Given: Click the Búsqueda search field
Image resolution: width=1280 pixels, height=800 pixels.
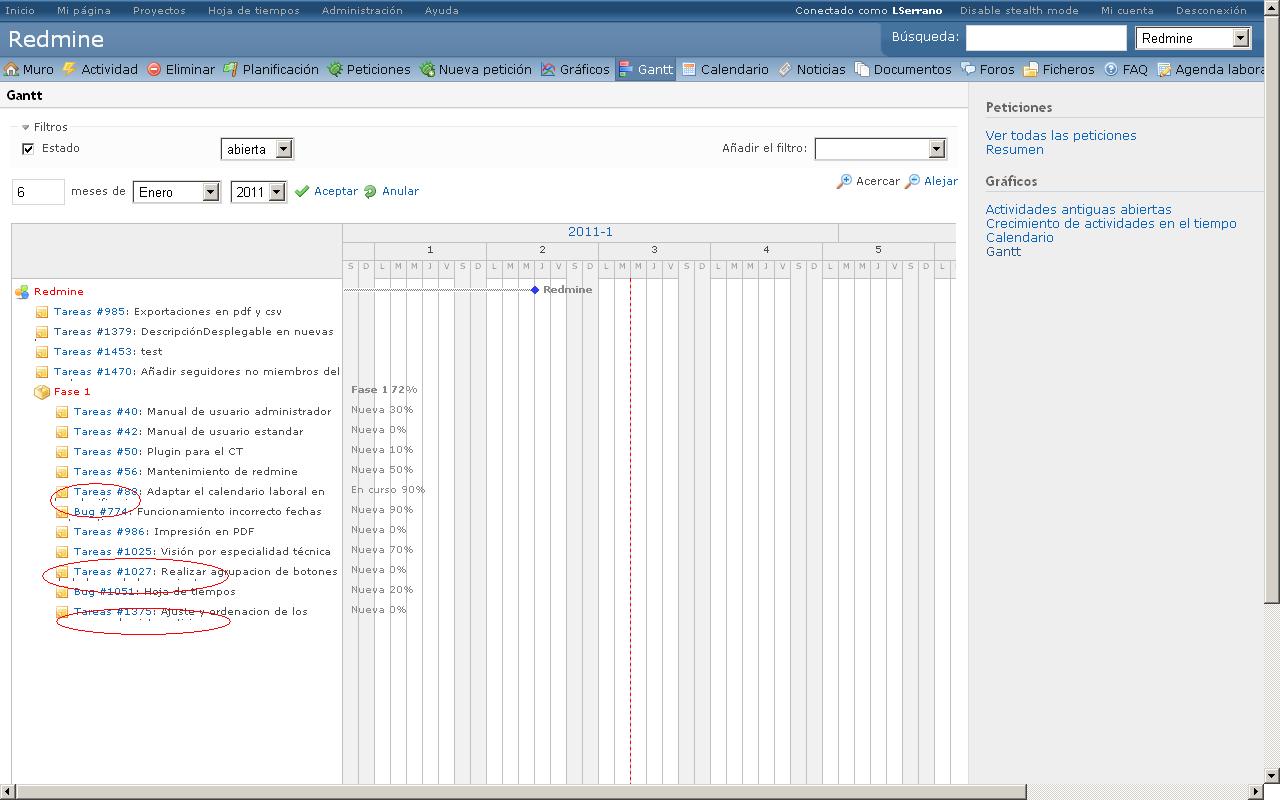Looking at the screenshot, I should [1046, 38].
